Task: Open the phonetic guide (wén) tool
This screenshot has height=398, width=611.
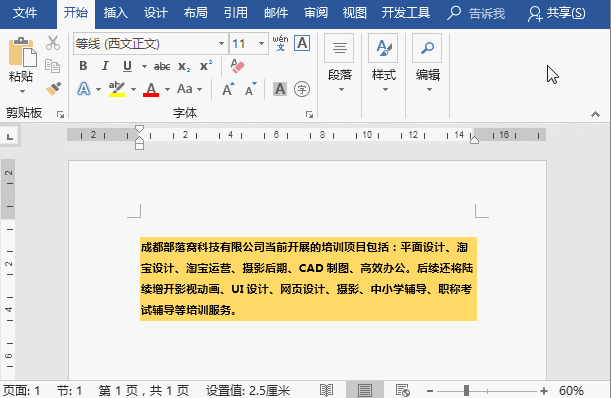Action: click(x=280, y=43)
